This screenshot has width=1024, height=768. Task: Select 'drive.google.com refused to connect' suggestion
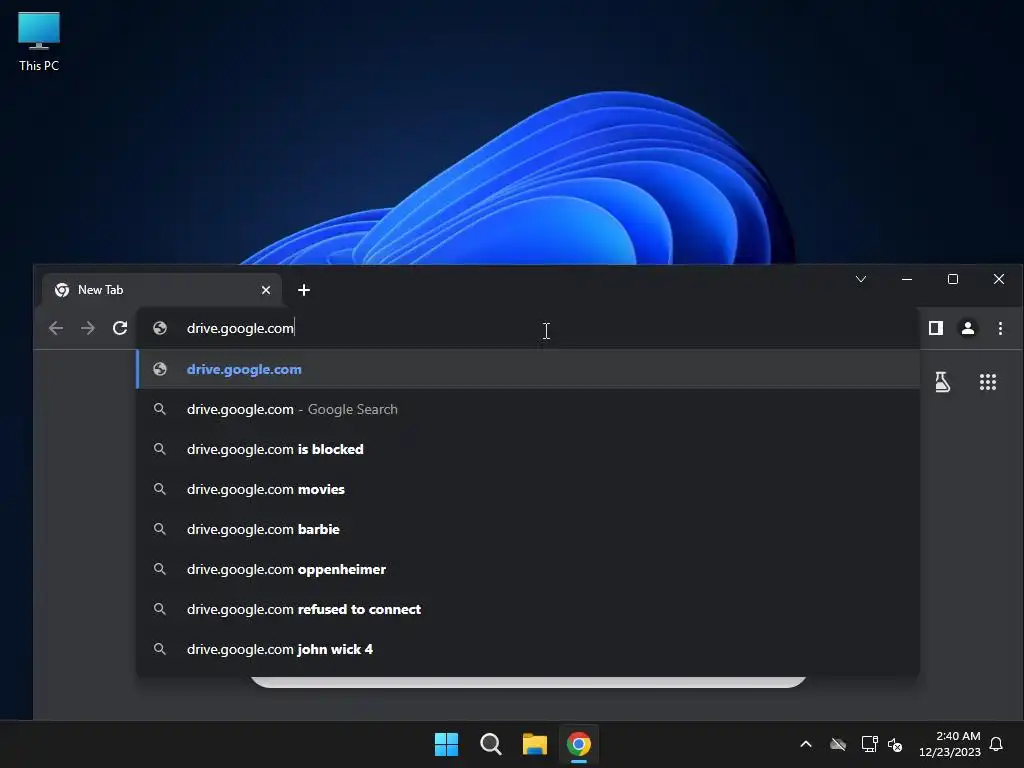click(528, 609)
